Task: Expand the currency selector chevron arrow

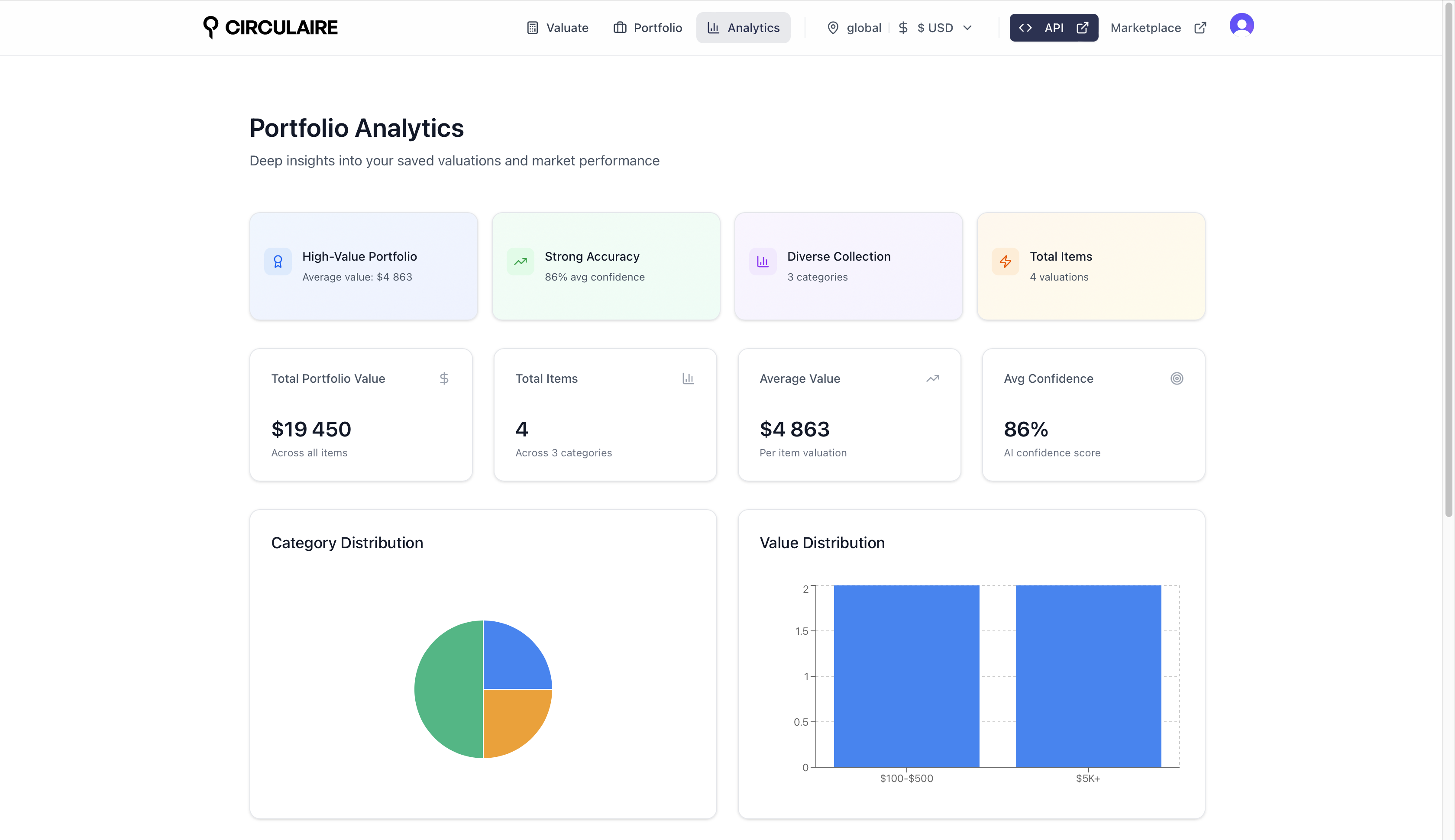Action: (x=967, y=28)
